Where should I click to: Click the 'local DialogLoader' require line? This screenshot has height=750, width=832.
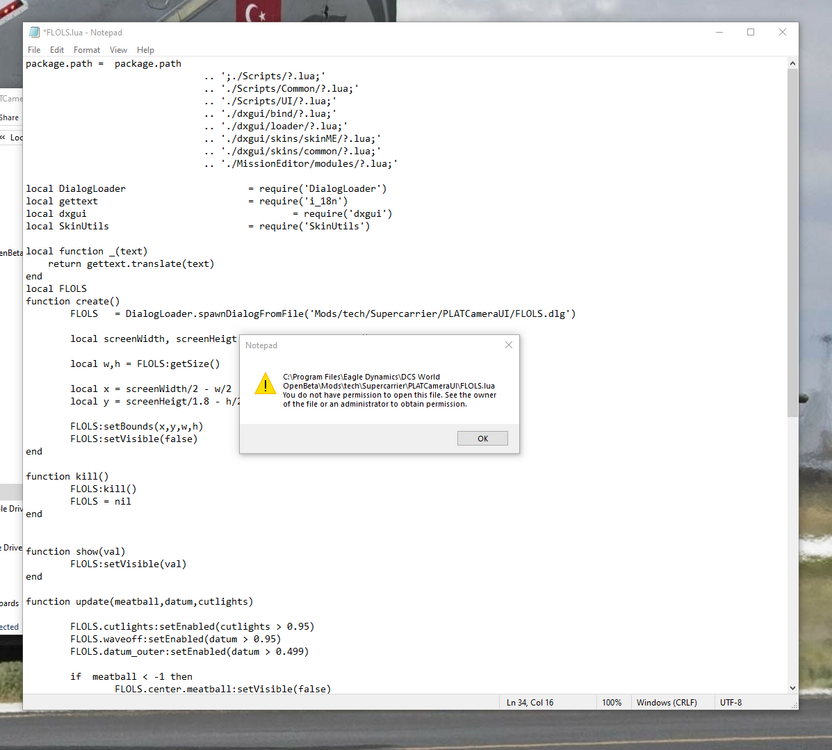(x=206, y=188)
